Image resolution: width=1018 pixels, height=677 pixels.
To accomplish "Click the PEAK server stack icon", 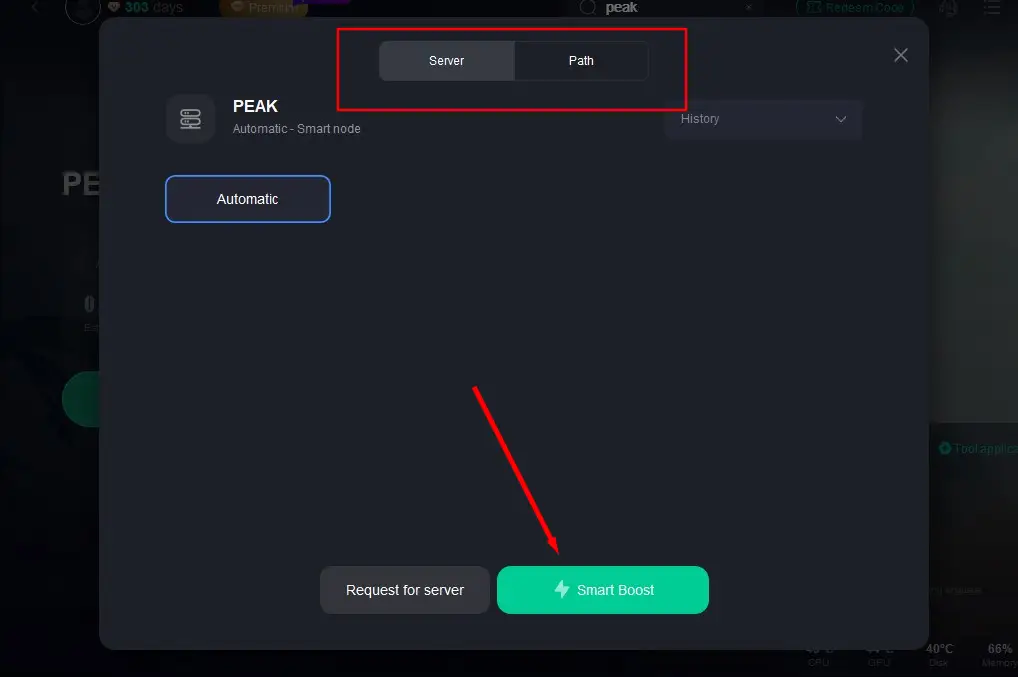I will click(x=190, y=119).
